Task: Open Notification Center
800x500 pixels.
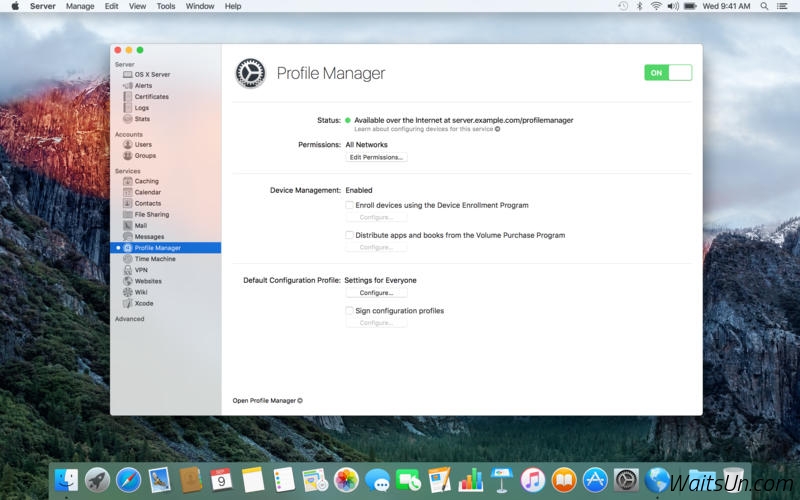Action: (x=782, y=6)
